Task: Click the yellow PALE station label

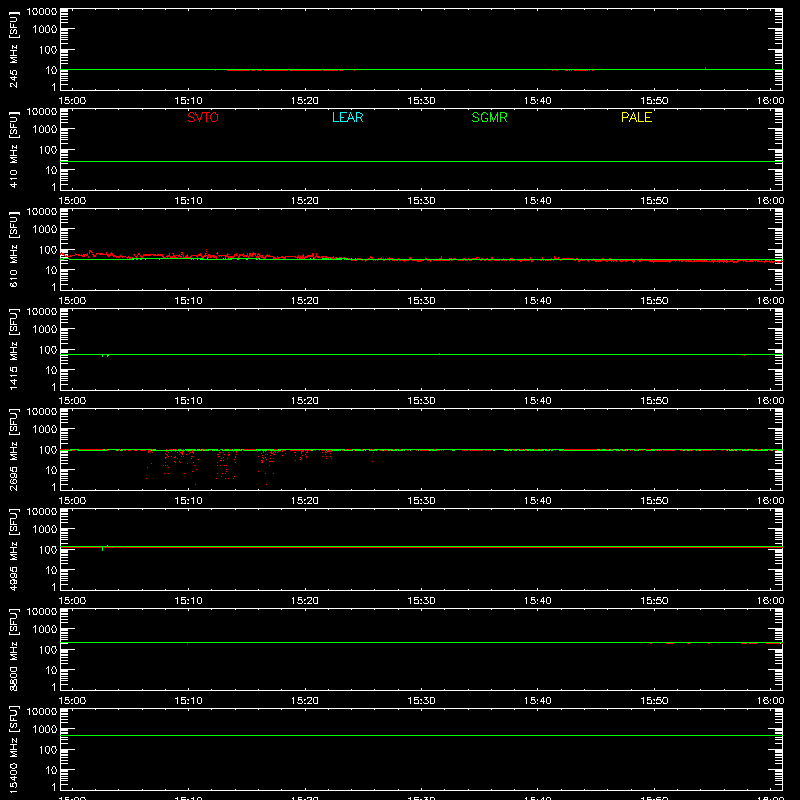Action: click(x=636, y=117)
